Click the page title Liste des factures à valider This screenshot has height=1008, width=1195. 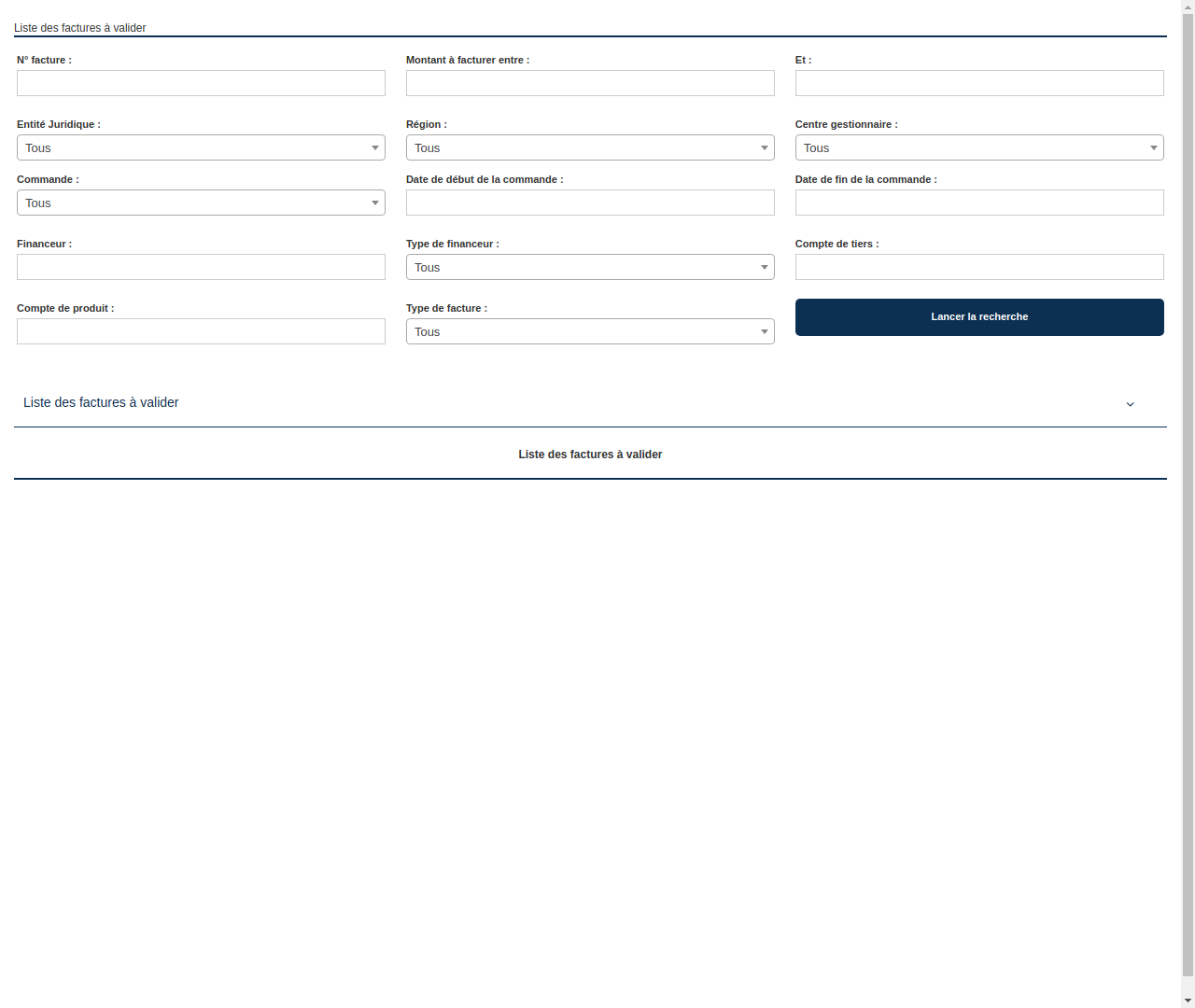[79, 28]
